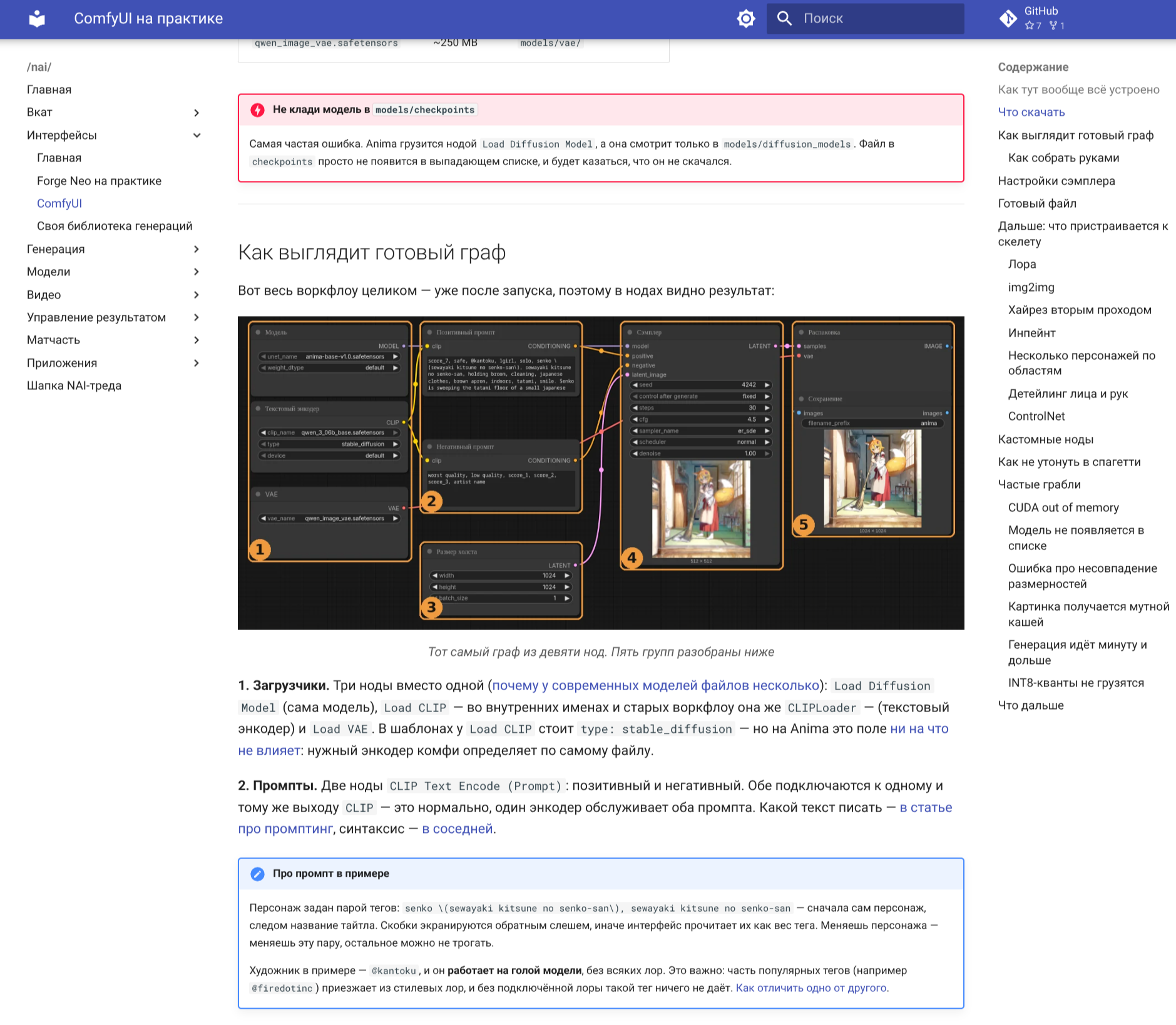Expand the Управление результатом section chevron
Viewport: 1176px width, 1025px height.
(x=197, y=317)
